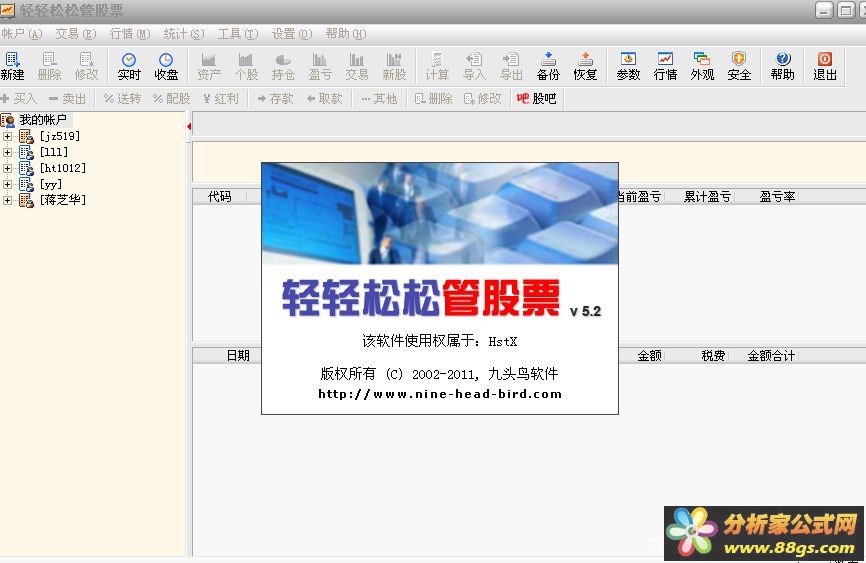Collapse sidebar with the red arrow
866x563 pixels.
tap(189, 127)
